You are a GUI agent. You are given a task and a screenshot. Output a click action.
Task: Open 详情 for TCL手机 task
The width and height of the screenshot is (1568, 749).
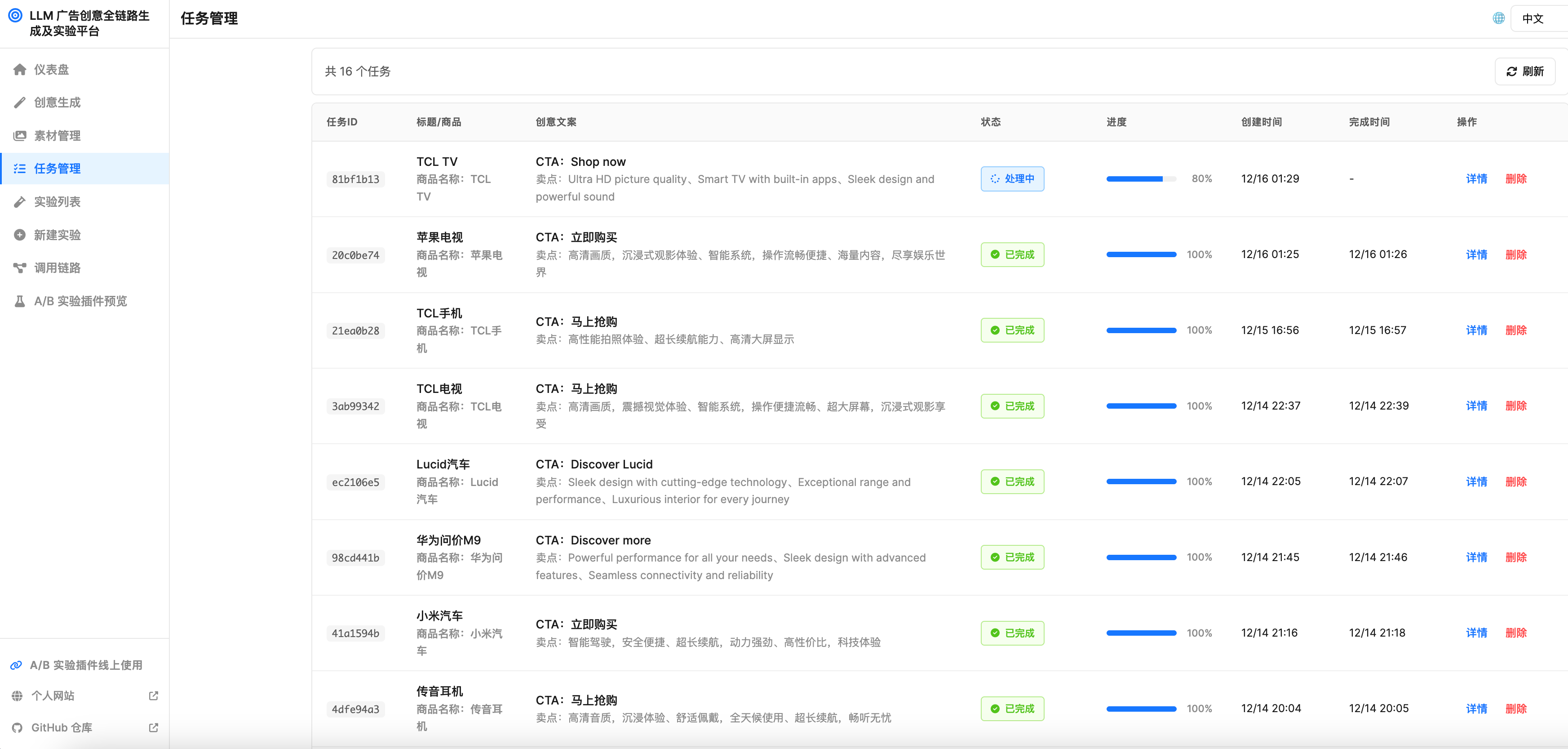pos(1476,330)
